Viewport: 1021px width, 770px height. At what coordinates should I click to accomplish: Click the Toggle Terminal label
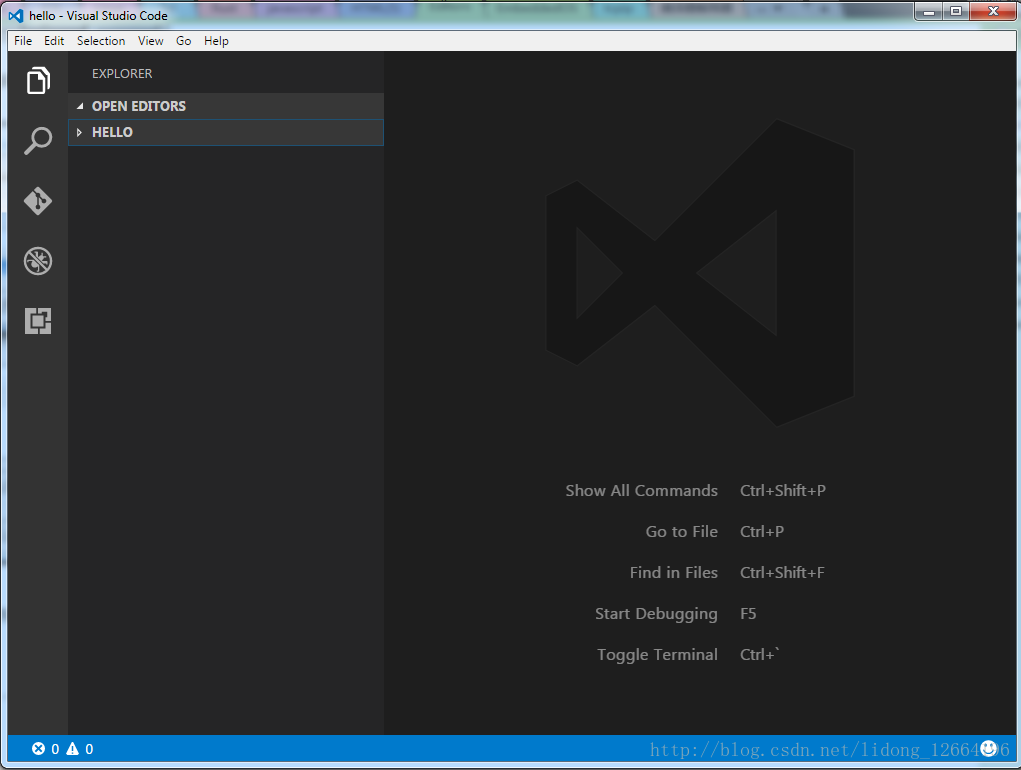(658, 655)
